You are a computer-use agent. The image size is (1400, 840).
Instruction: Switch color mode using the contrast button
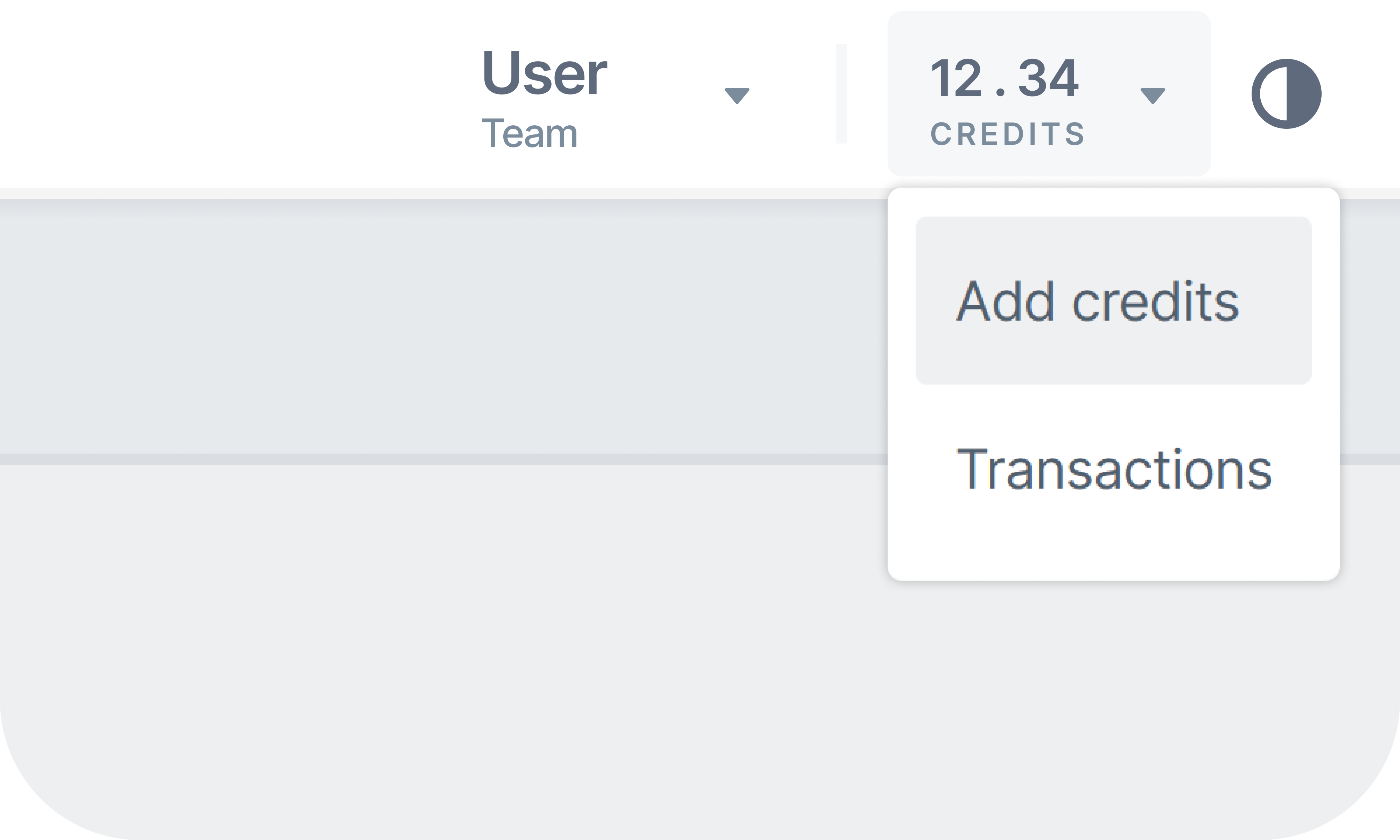point(1286,94)
